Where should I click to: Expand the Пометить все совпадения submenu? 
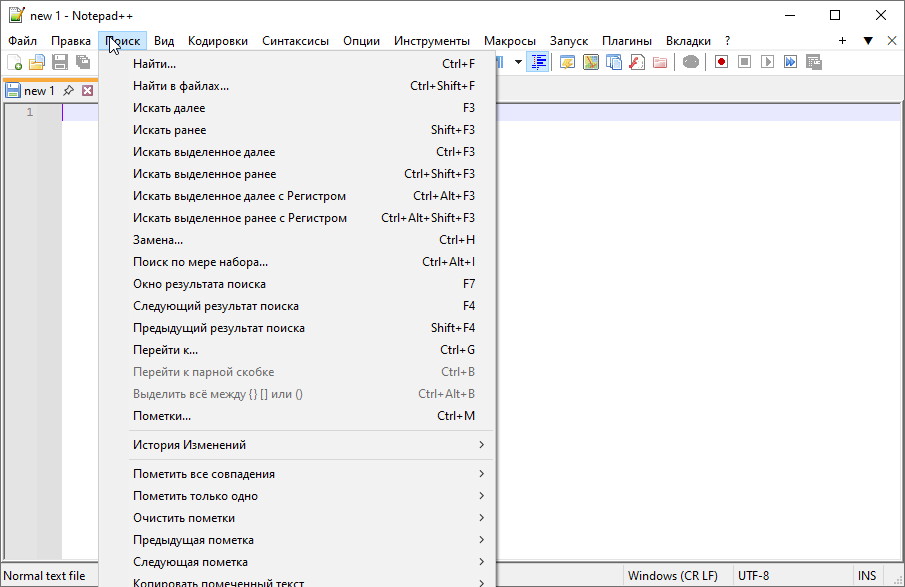[x=297, y=474]
